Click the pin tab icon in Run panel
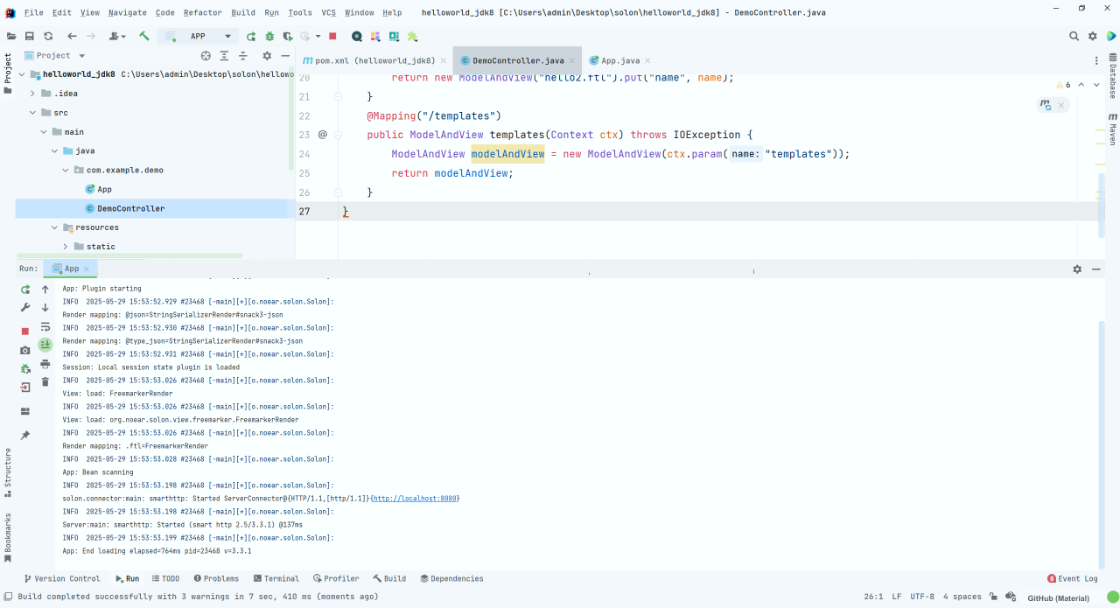This screenshot has height=608, width=1120. click(25, 435)
